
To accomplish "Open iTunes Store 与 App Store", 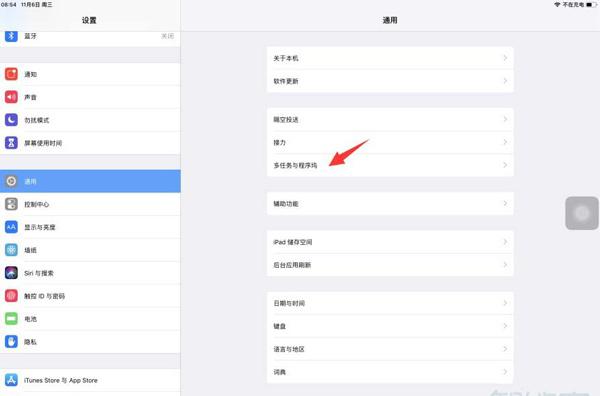I will [90, 380].
